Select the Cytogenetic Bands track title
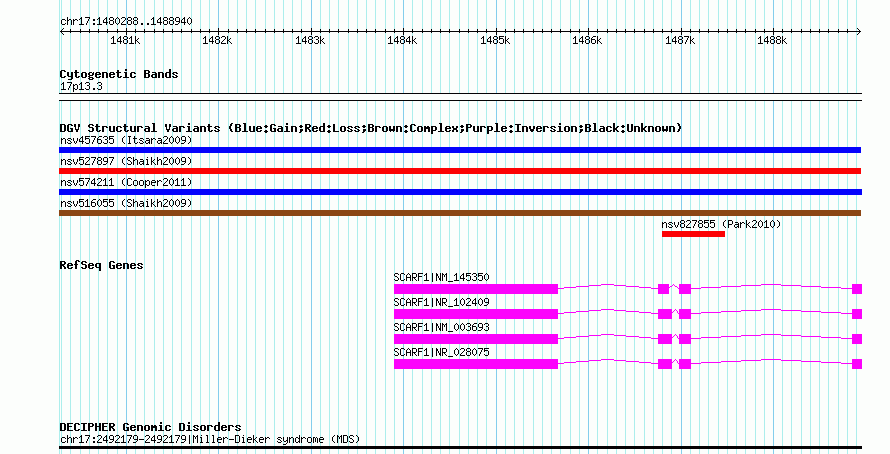The image size is (890, 454). click(119, 74)
